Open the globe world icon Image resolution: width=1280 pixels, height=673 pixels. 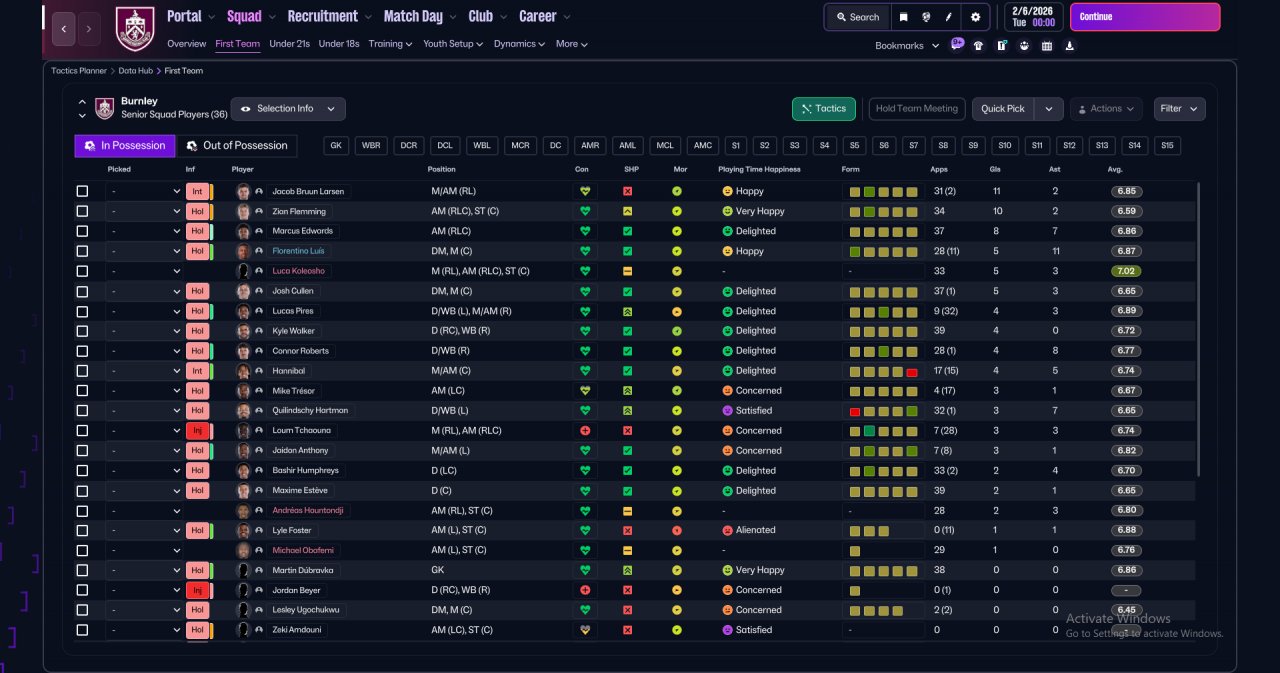click(x=927, y=17)
